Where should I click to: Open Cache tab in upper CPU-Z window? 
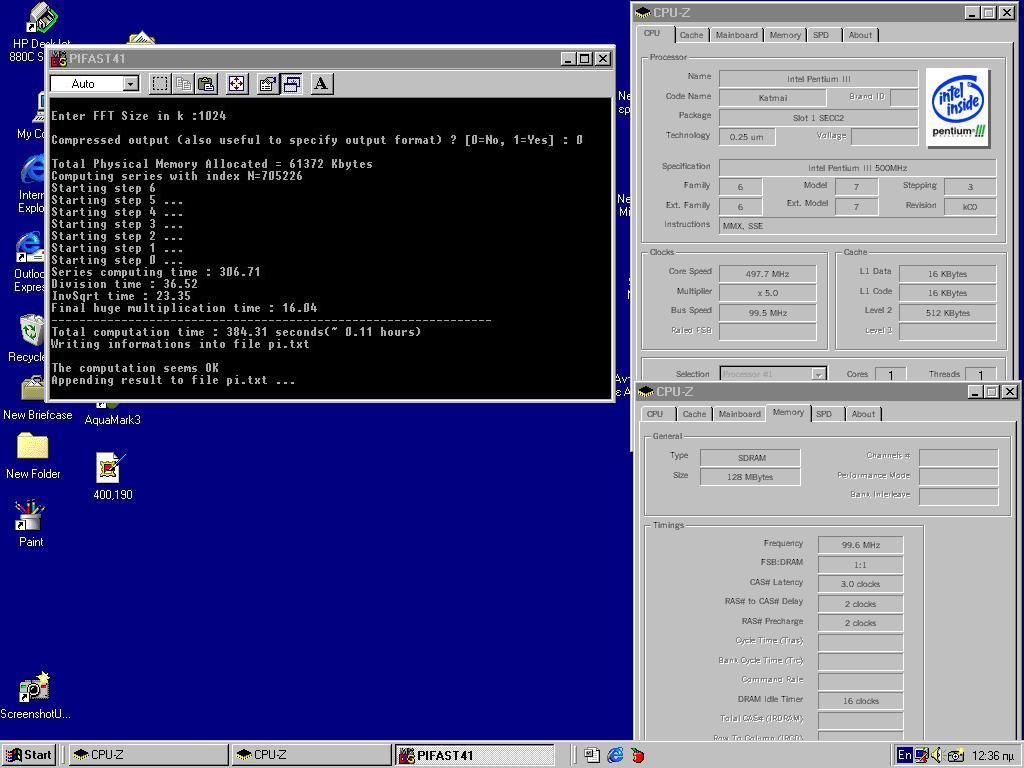[x=691, y=35]
